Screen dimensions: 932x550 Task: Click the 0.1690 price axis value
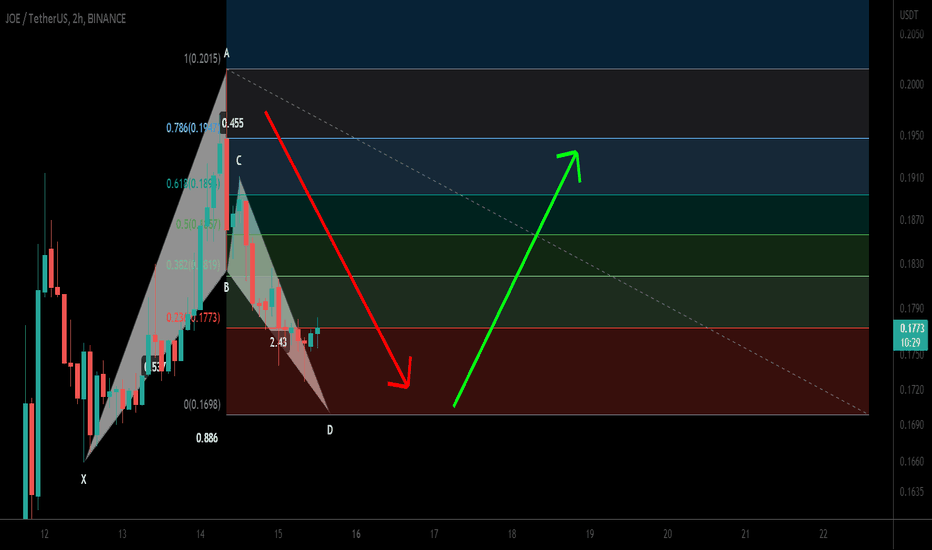pyautogui.click(x=912, y=425)
